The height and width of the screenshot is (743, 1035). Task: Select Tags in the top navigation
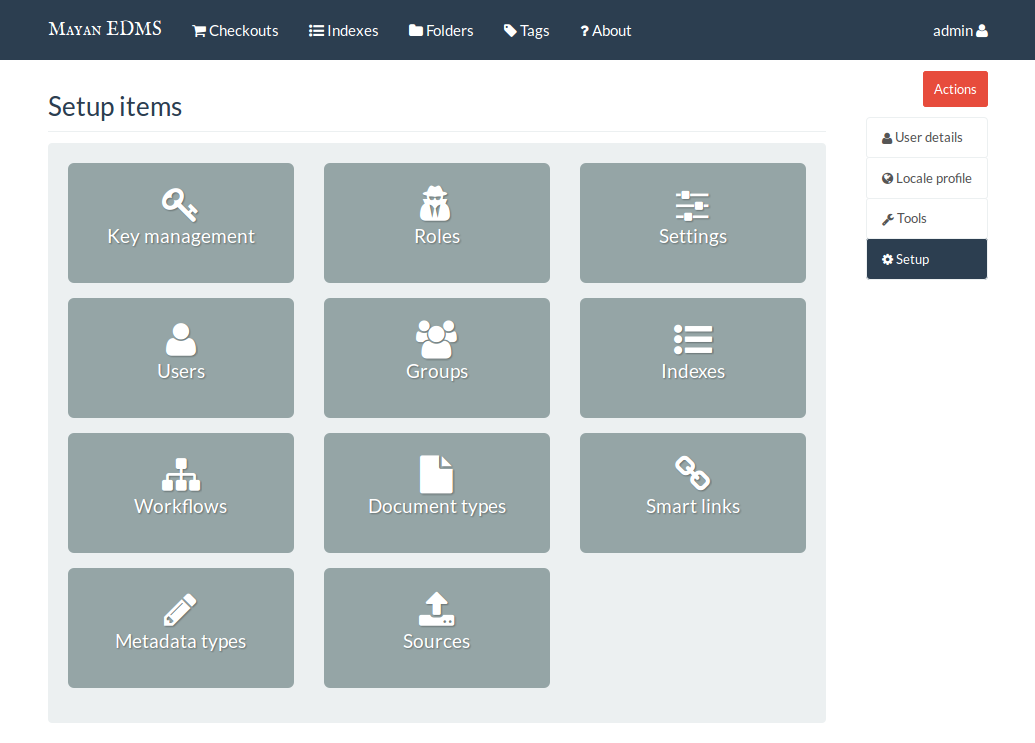tap(526, 30)
